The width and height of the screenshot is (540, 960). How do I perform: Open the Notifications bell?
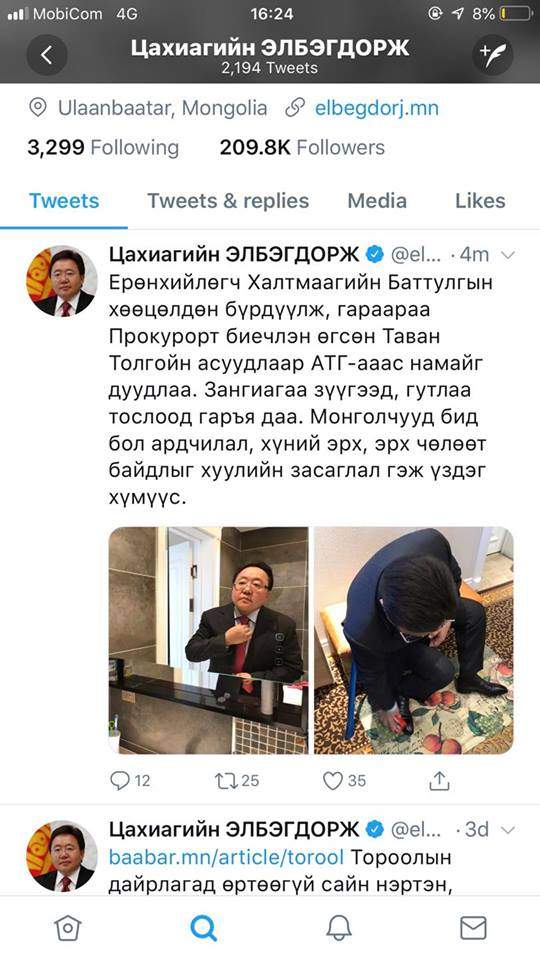339,928
